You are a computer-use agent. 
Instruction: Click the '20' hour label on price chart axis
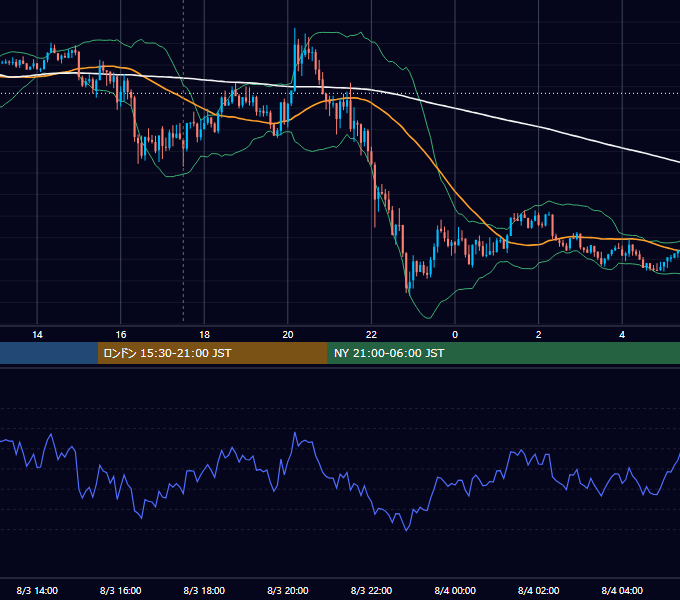(x=288, y=335)
